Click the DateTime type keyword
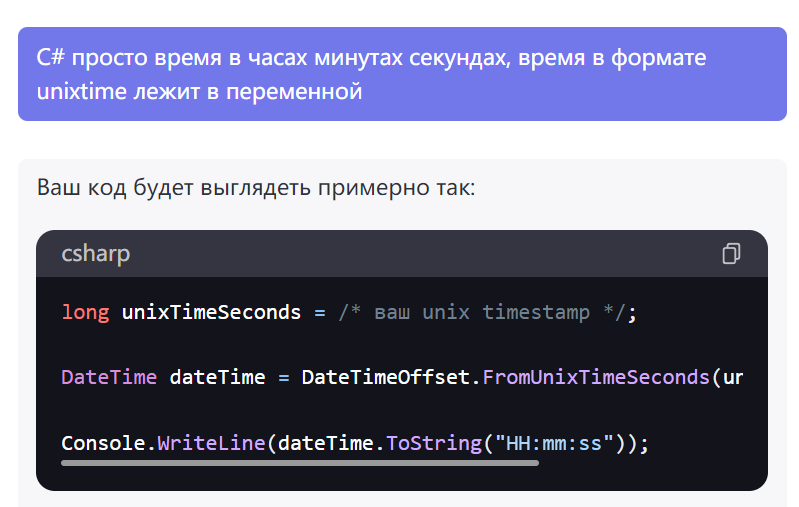The width and height of the screenshot is (799, 507). click(x=109, y=377)
